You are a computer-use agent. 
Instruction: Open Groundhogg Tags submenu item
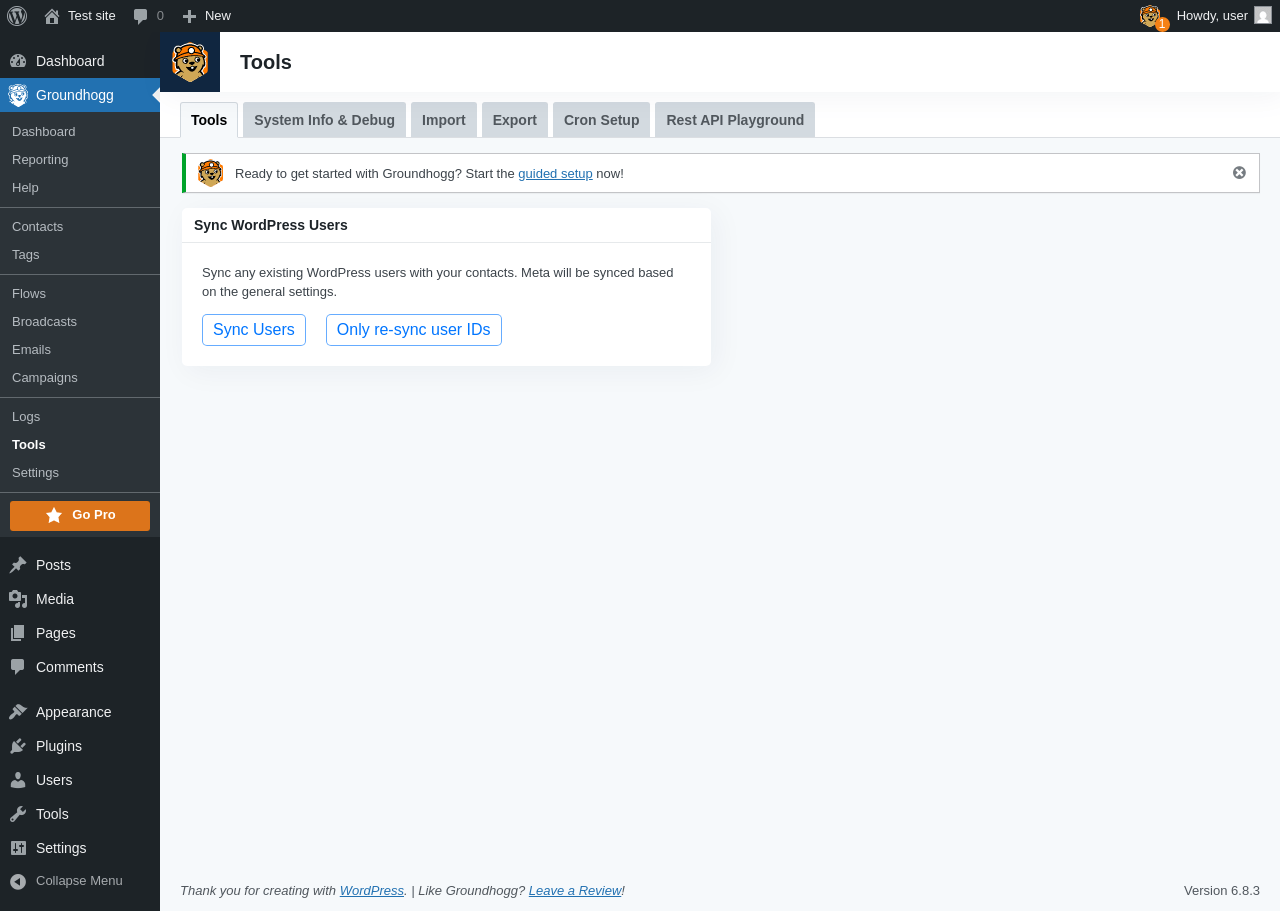pyautogui.click(x=80, y=255)
